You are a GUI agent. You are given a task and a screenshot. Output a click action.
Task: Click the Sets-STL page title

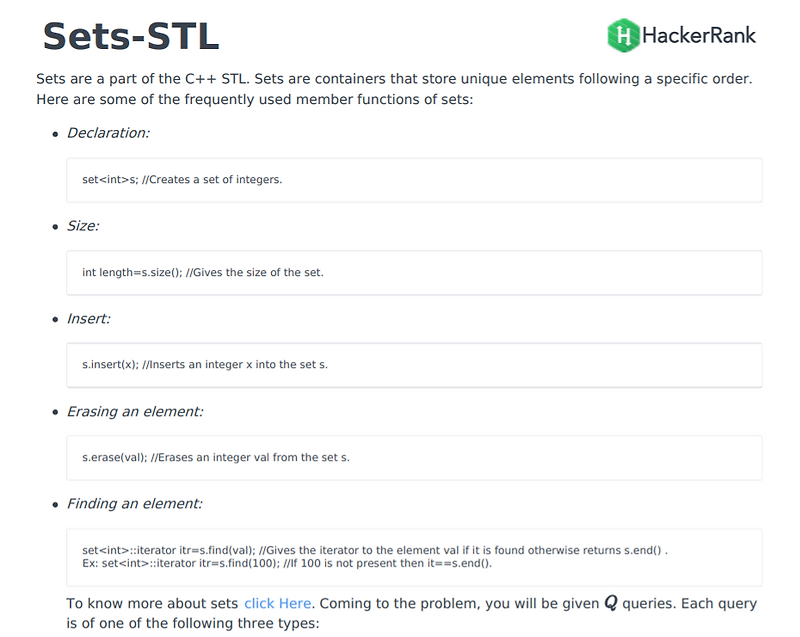click(x=131, y=37)
